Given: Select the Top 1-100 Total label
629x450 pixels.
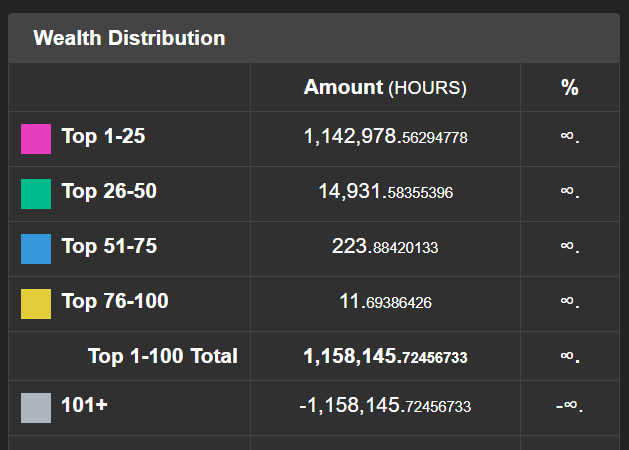Looking at the screenshot, I should [x=163, y=356].
